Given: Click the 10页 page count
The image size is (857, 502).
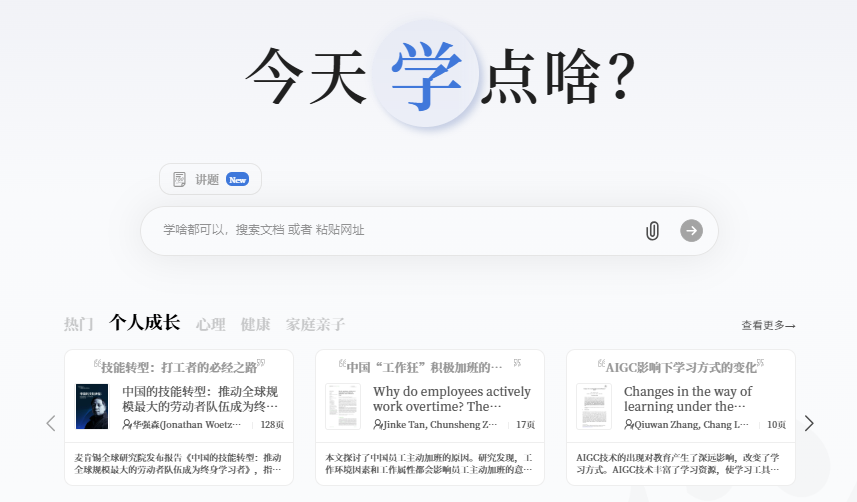Looking at the screenshot, I should coord(777,424).
